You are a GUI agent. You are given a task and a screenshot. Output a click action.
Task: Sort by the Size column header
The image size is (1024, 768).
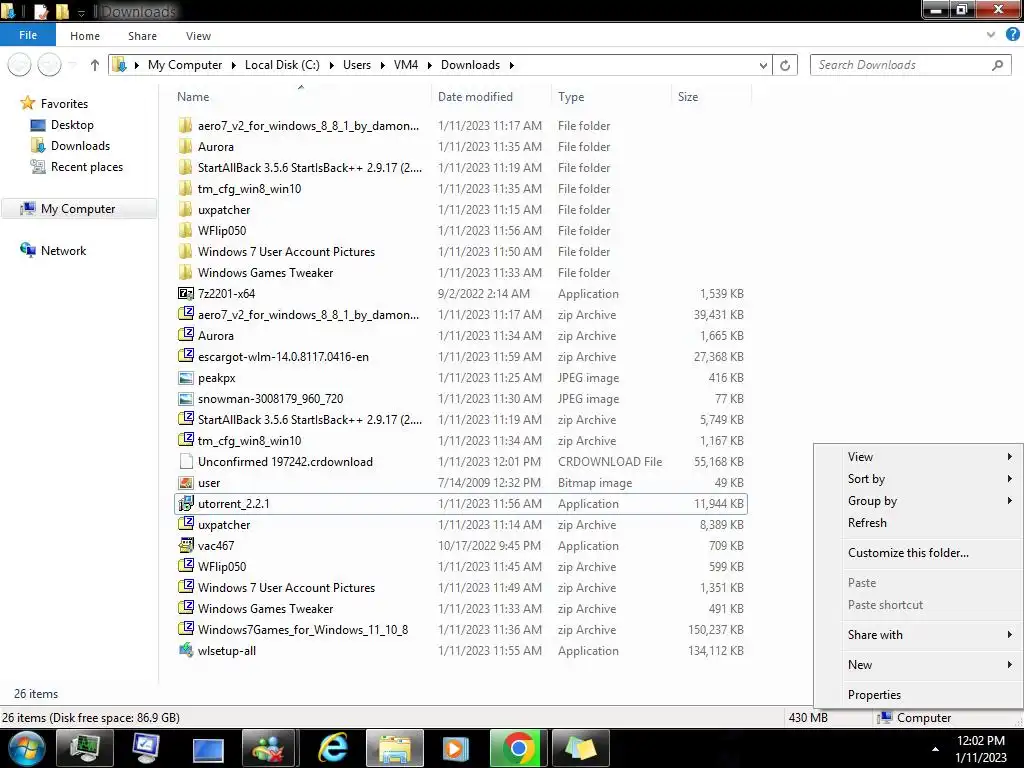(x=711, y=97)
